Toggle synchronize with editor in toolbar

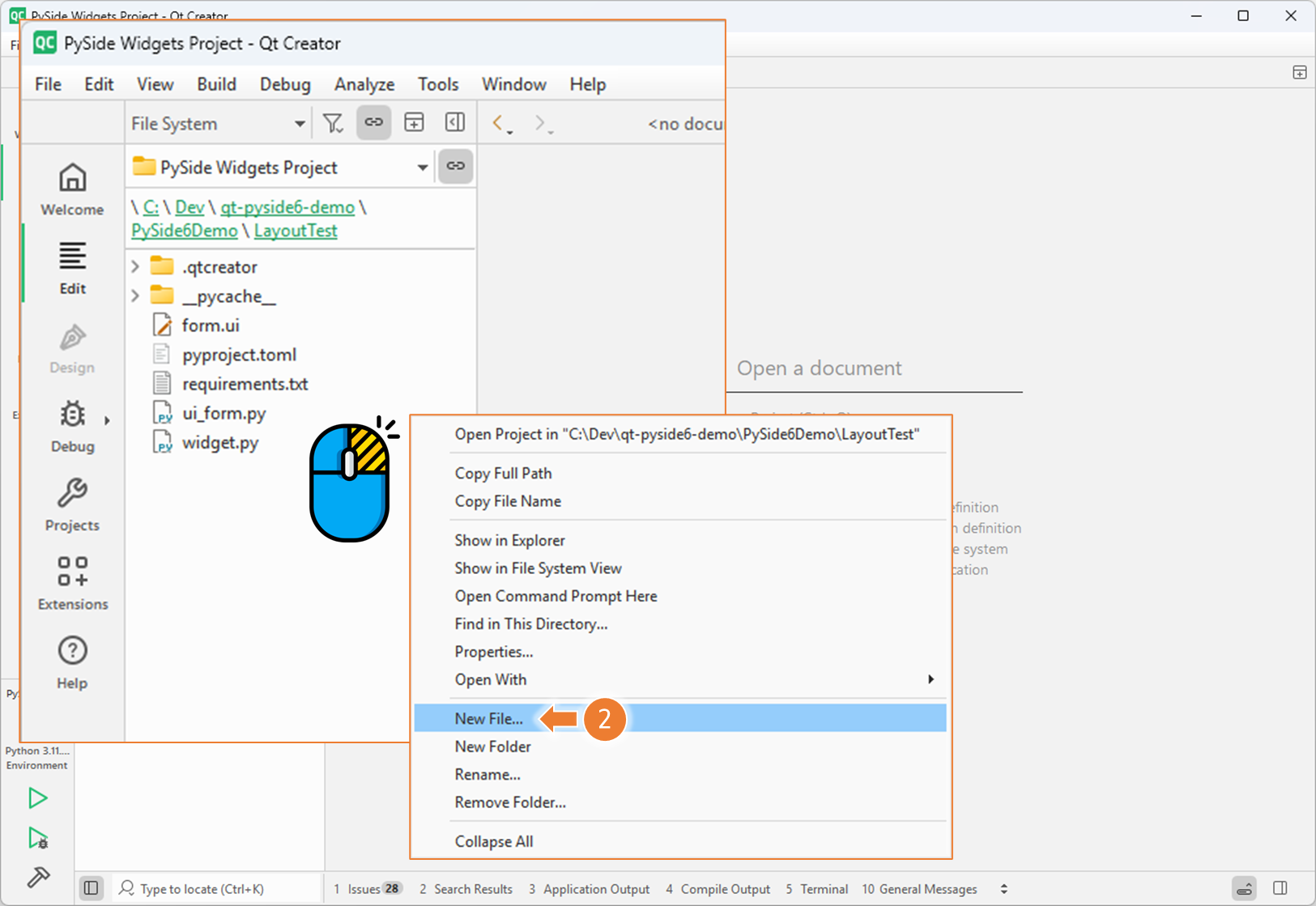tap(373, 123)
